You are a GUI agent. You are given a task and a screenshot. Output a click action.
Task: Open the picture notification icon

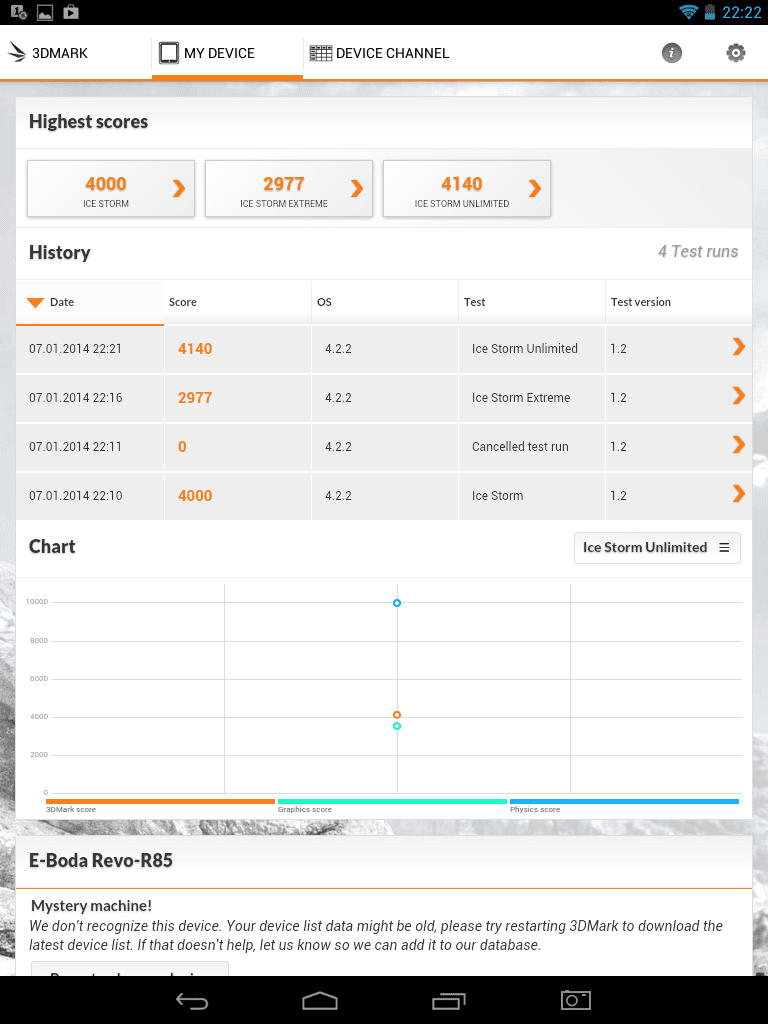pos(45,12)
